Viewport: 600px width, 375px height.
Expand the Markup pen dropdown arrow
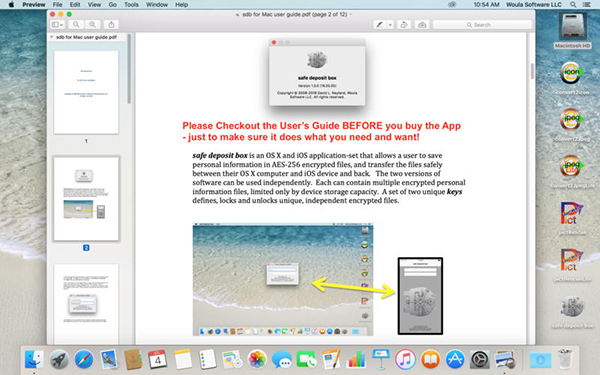point(390,24)
